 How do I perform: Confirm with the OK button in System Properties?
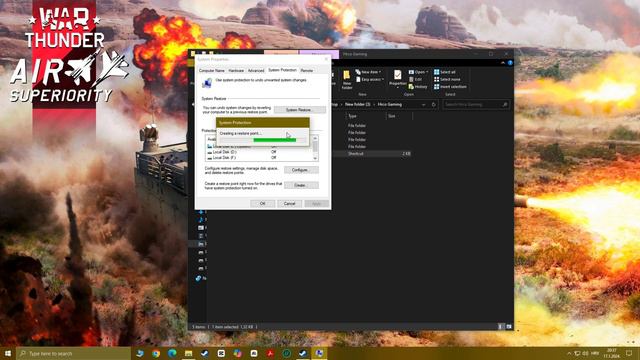click(262, 203)
